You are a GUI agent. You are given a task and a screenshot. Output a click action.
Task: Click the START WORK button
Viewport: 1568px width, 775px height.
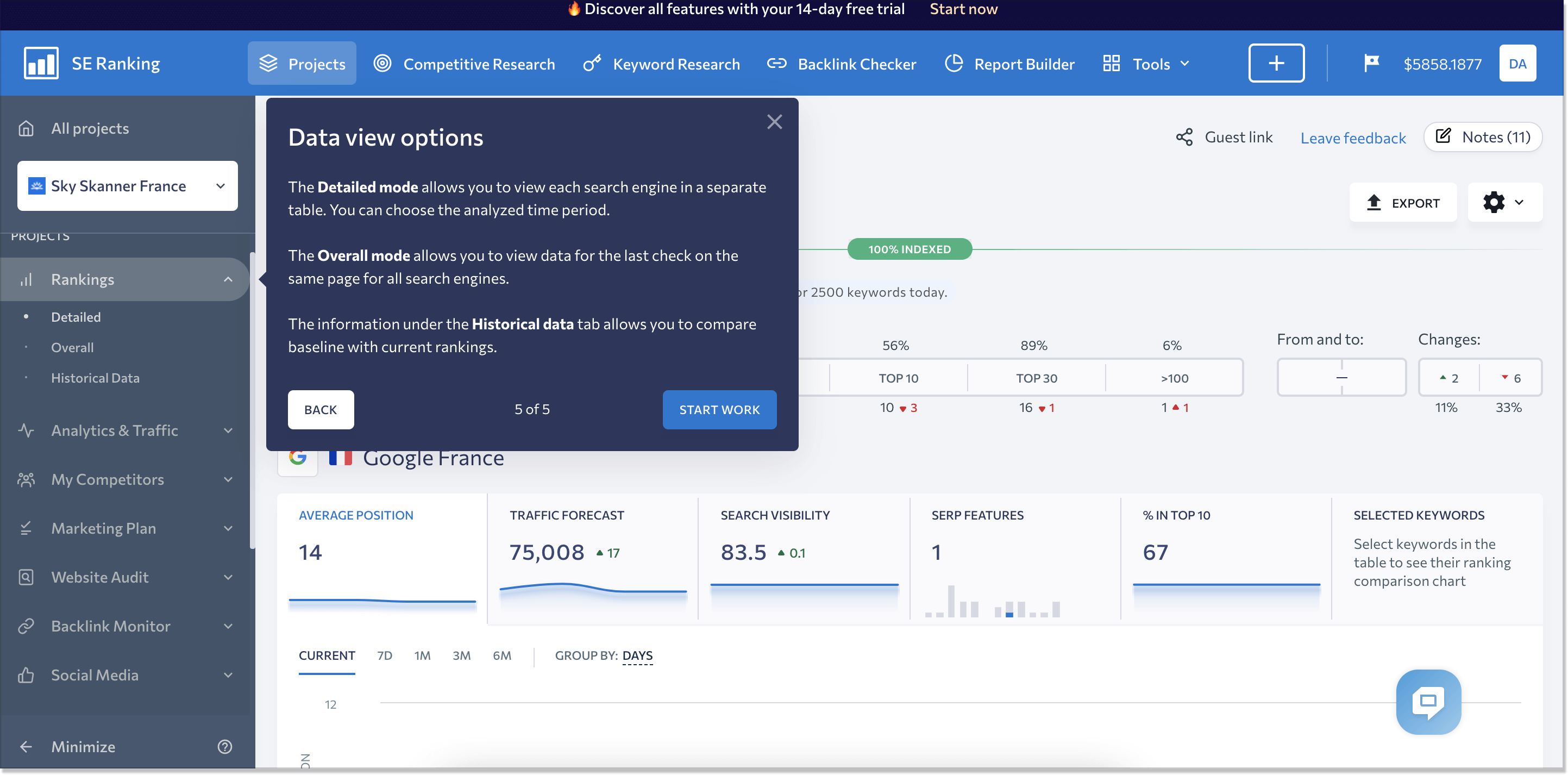click(x=720, y=410)
